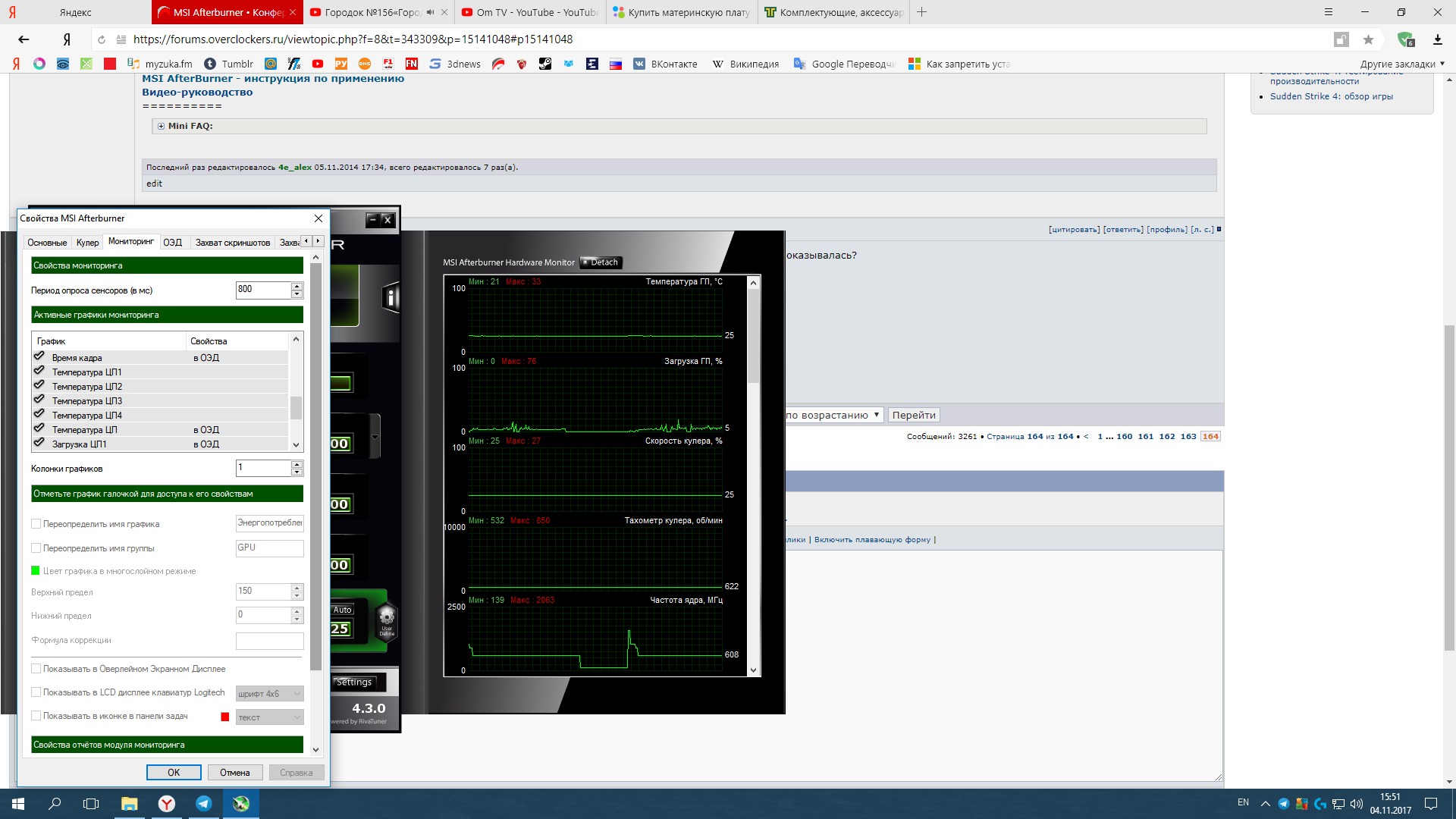1456x819 pixels.
Task: Click the Detach monitor button
Action: pyautogui.click(x=601, y=262)
